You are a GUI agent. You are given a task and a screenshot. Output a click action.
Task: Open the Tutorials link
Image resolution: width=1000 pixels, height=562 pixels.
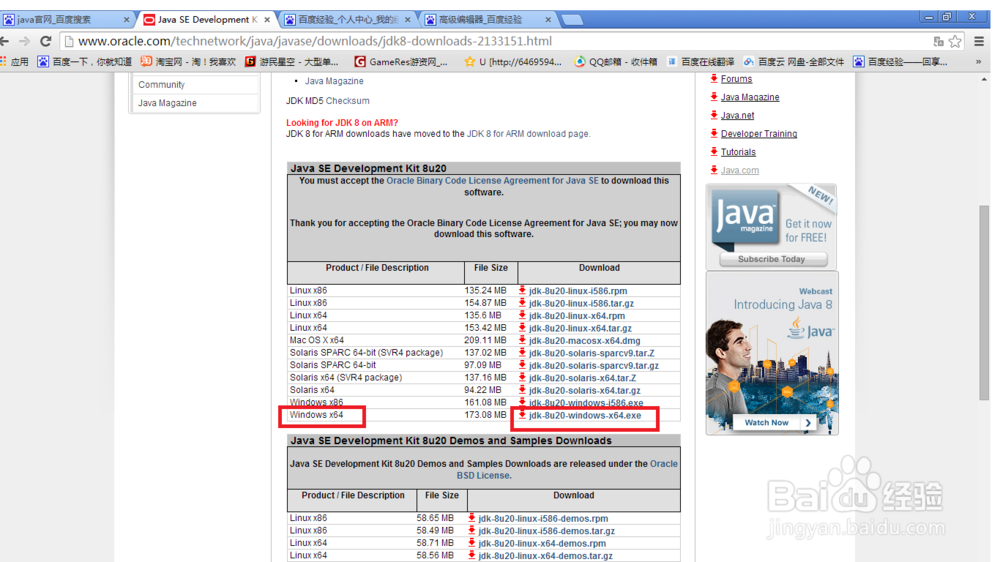738,152
